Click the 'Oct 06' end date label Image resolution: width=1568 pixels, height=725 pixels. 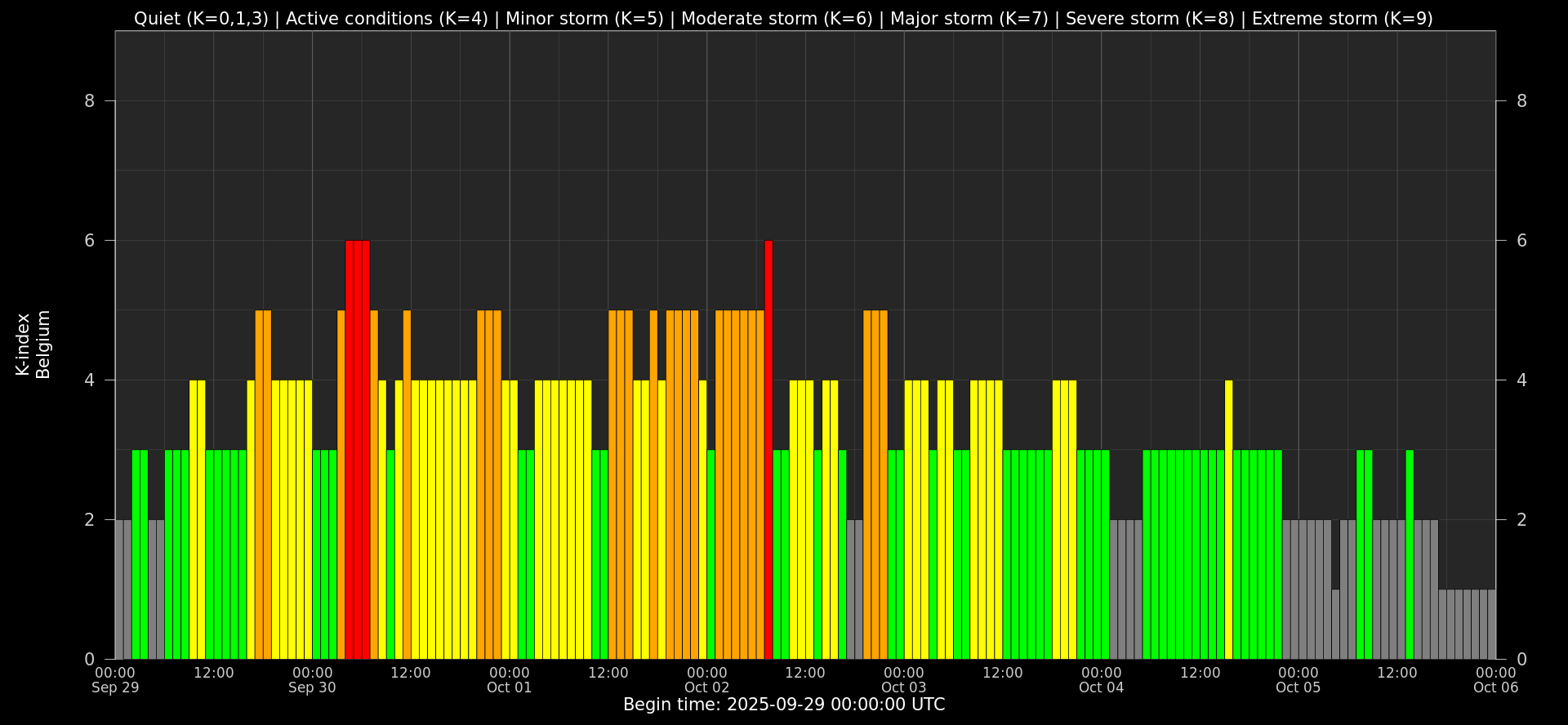tap(1495, 687)
